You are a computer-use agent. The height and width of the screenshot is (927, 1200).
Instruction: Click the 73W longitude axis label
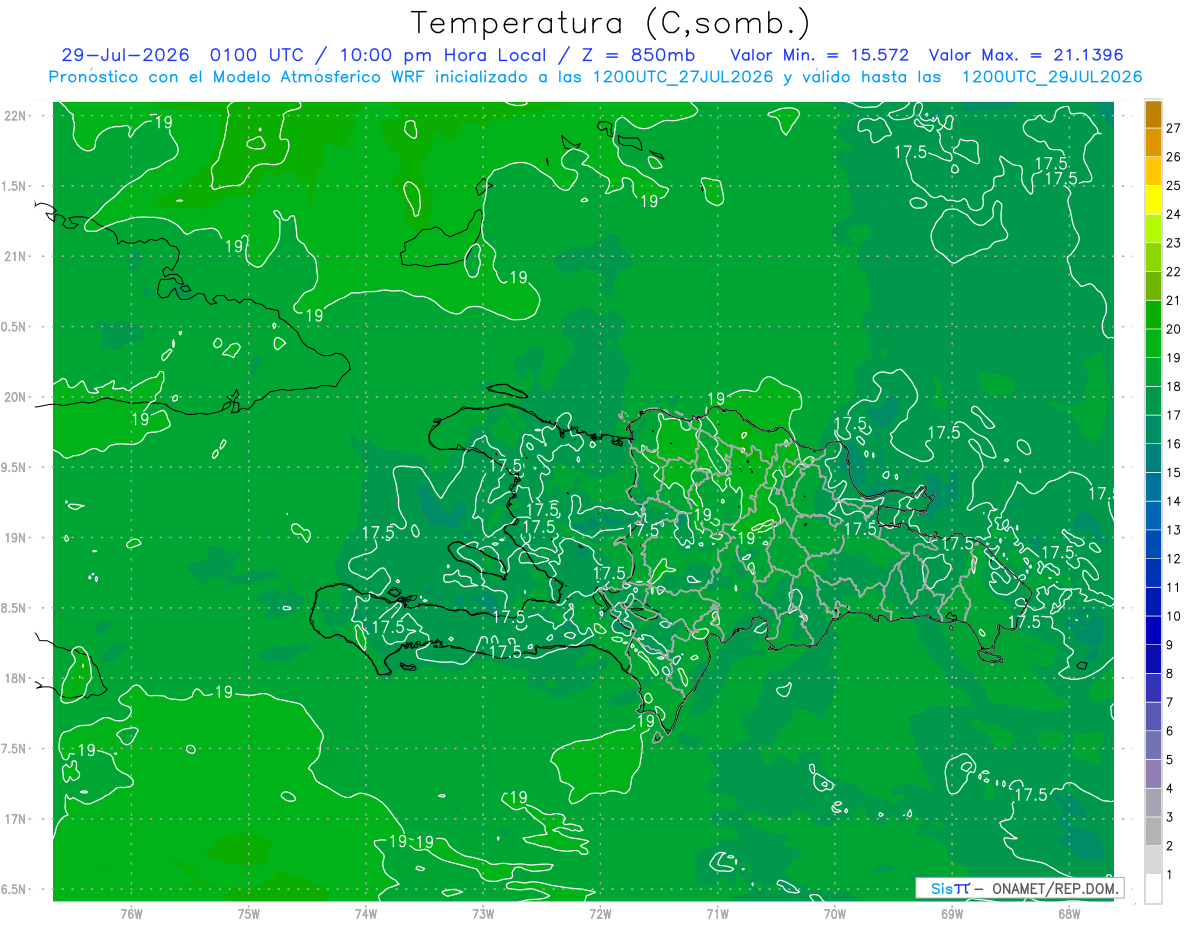click(x=483, y=913)
